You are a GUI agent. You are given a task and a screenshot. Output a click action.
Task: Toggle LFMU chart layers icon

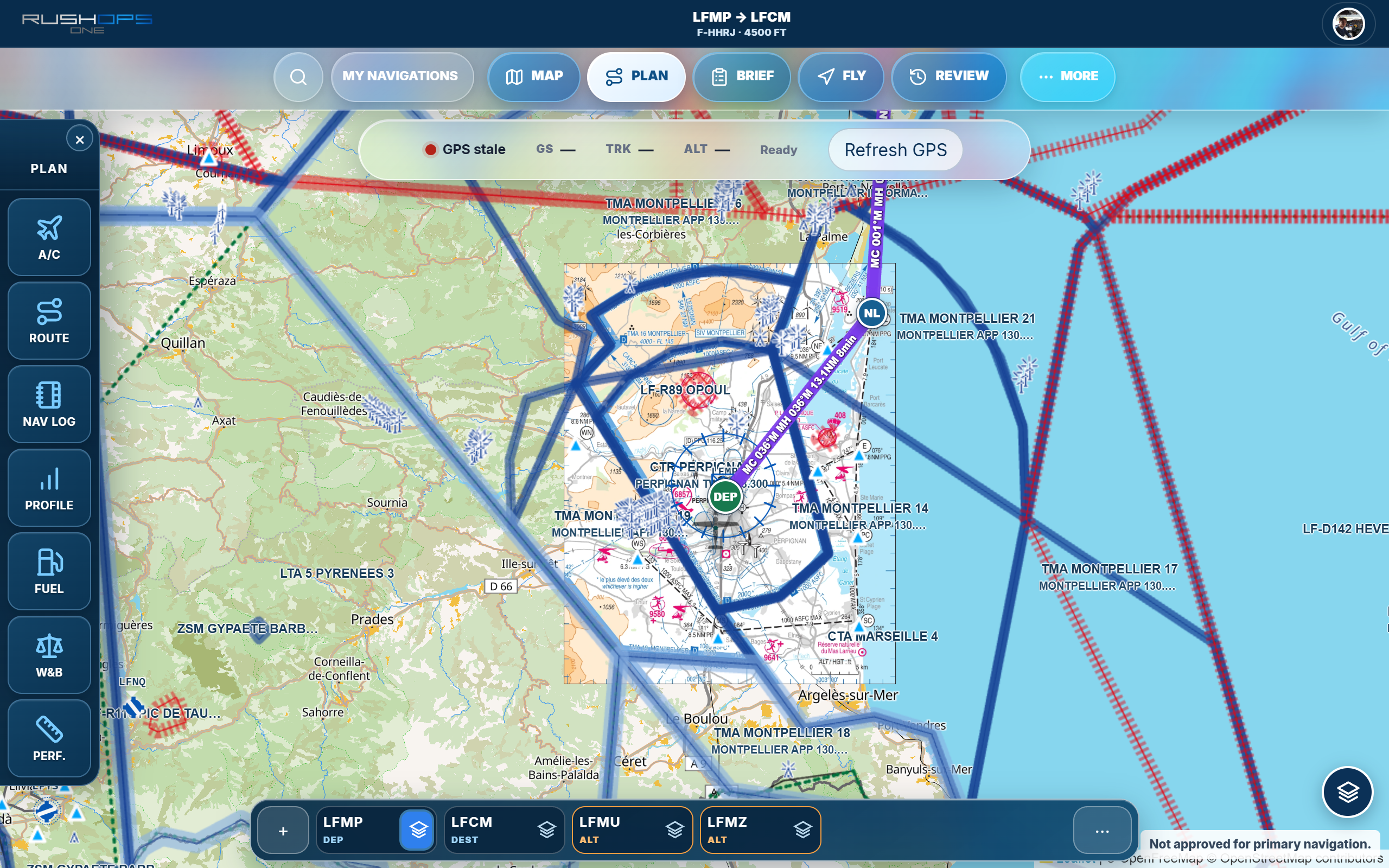[x=675, y=830]
